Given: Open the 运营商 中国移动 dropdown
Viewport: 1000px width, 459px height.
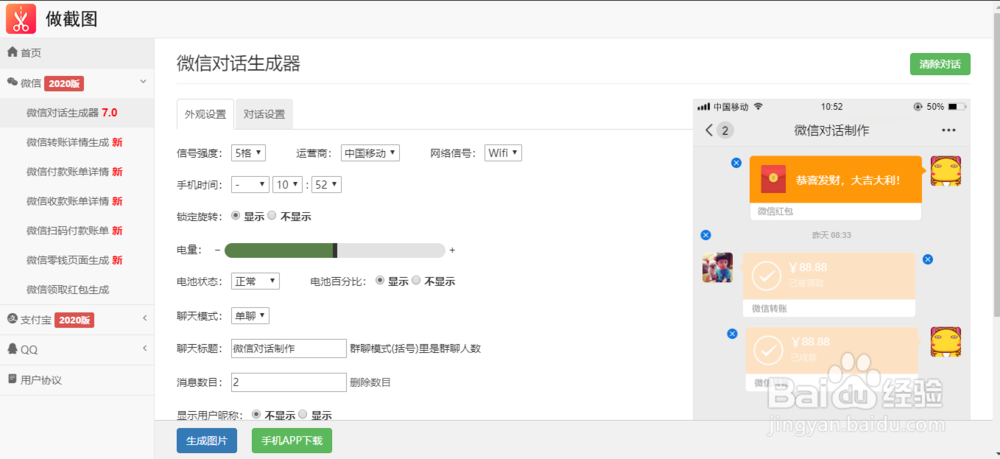Looking at the screenshot, I should point(371,153).
